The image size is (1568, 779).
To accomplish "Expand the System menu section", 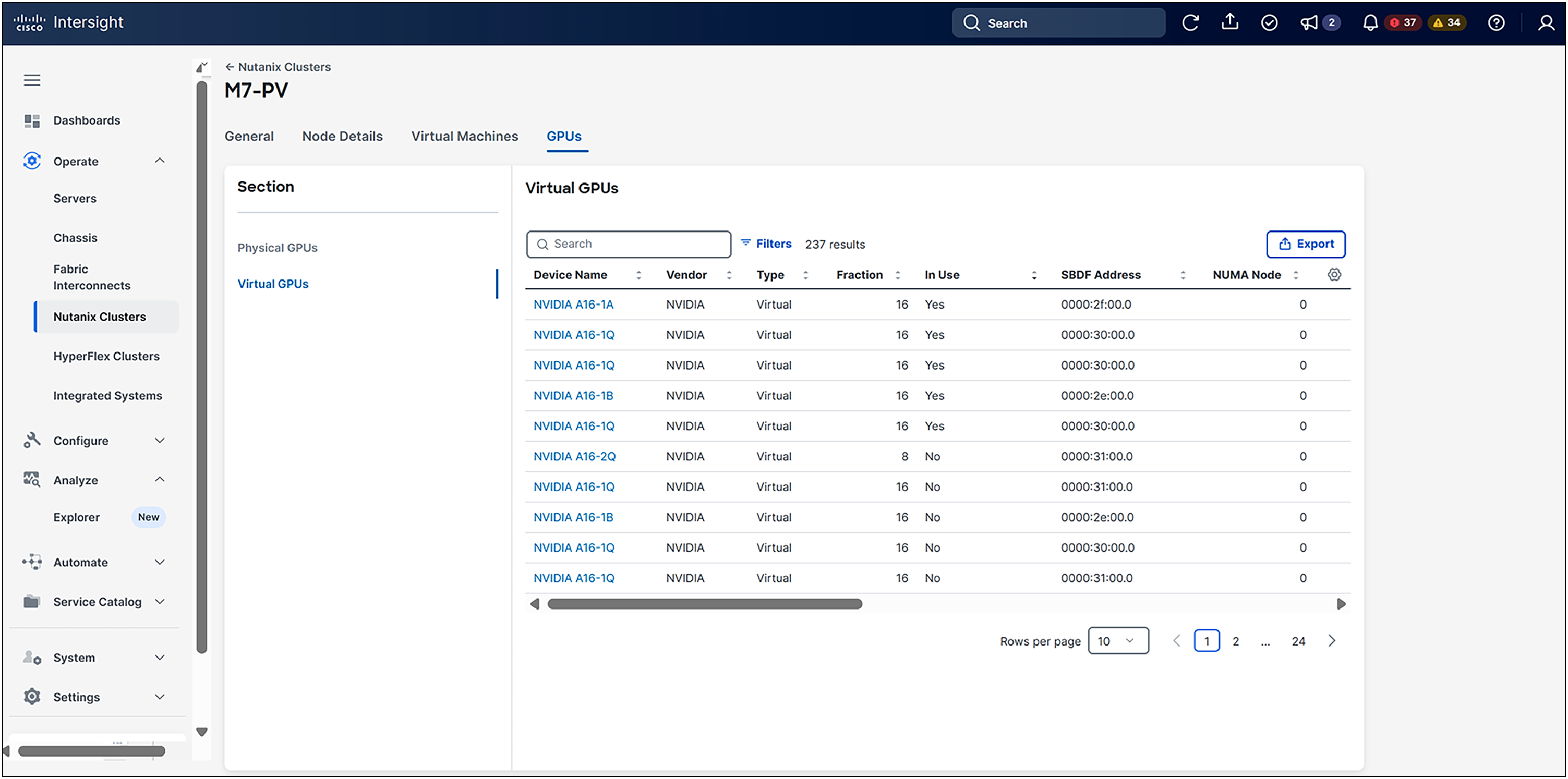I will coord(160,658).
